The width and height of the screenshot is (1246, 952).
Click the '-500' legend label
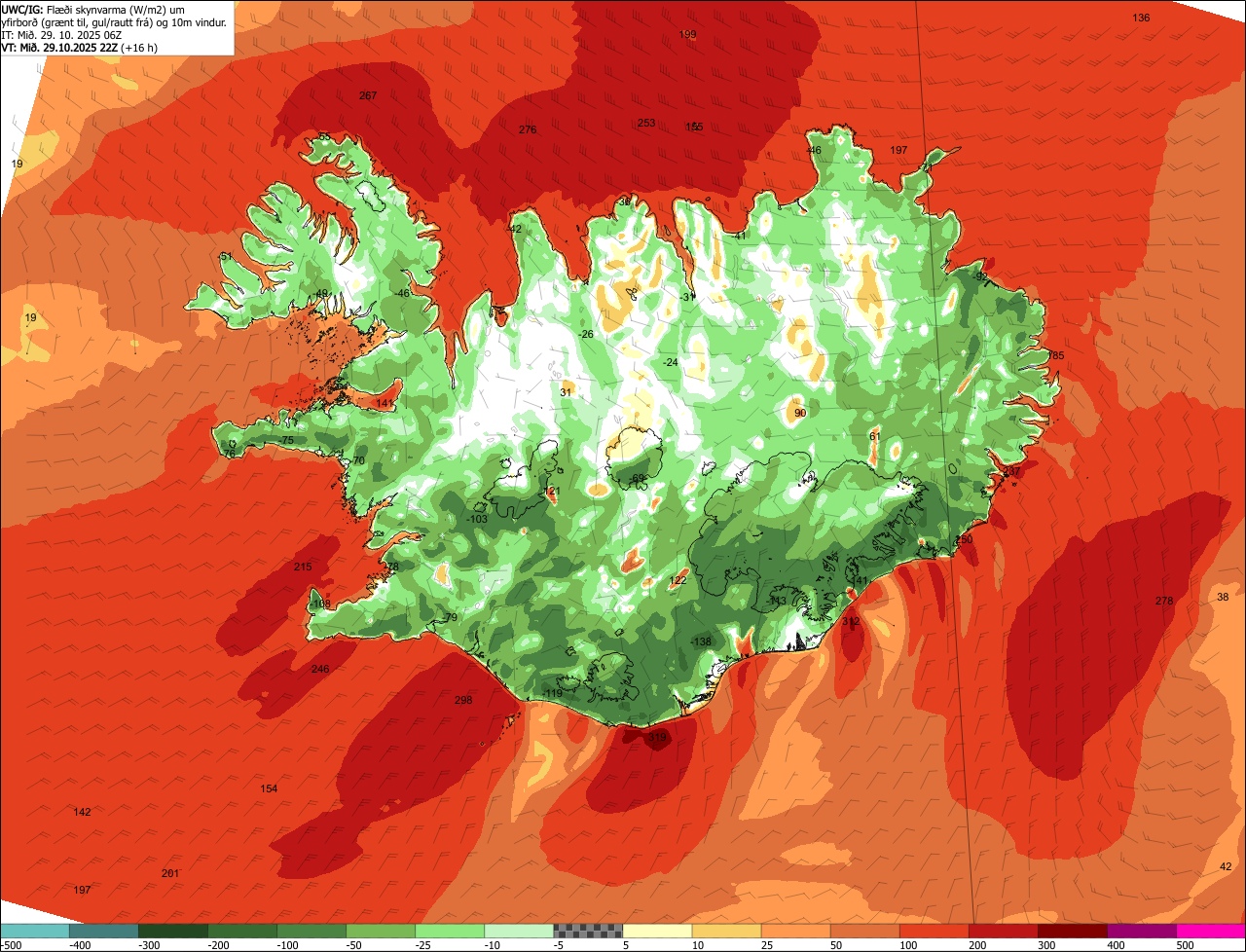tap(12, 945)
